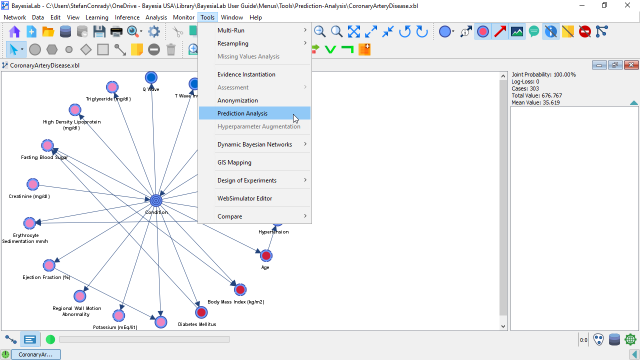Toggle node display with pink circle icon

[483, 31]
